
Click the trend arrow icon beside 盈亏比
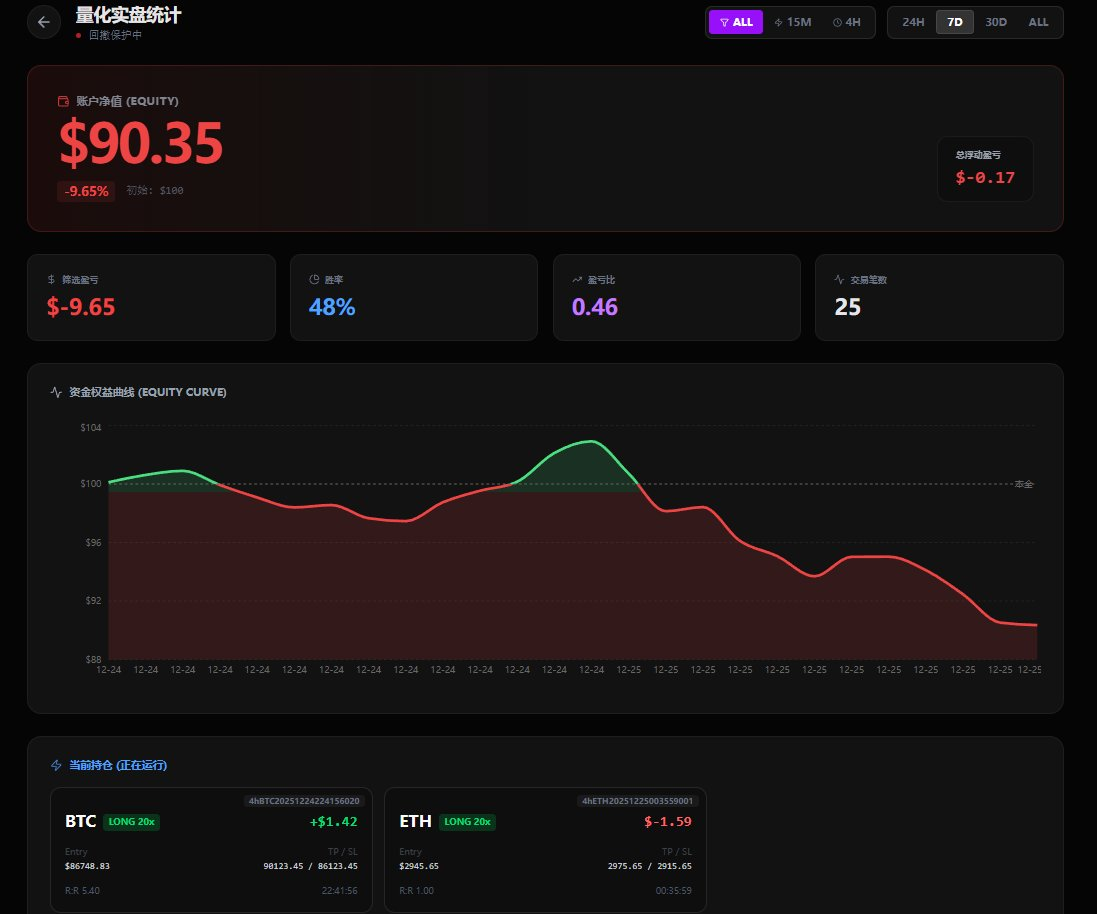(x=577, y=280)
